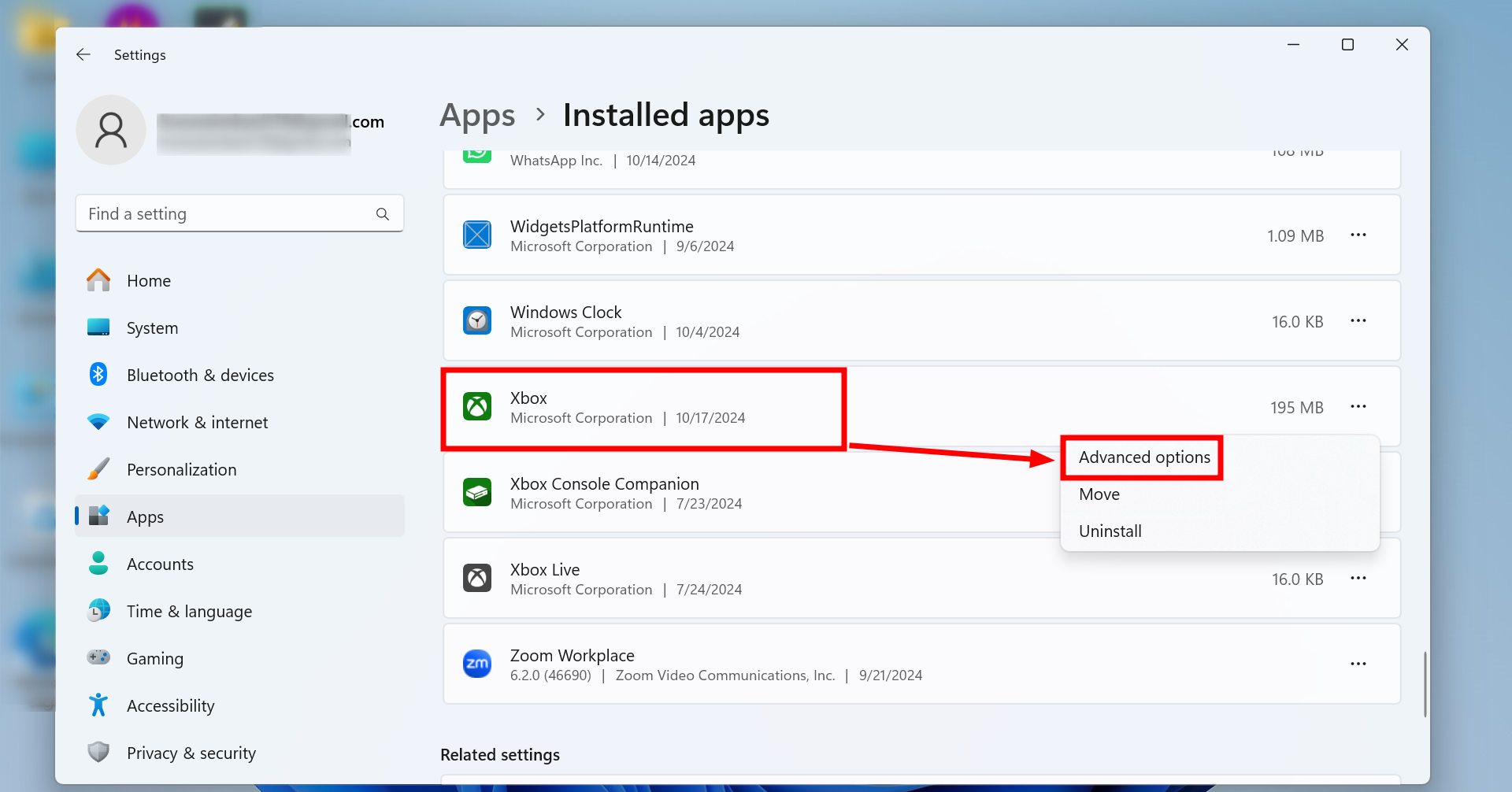The height and width of the screenshot is (792, 1512).
Task: Click the Zoom Workplace app icon
Action: pyautogui.click(x=477, y=664)
